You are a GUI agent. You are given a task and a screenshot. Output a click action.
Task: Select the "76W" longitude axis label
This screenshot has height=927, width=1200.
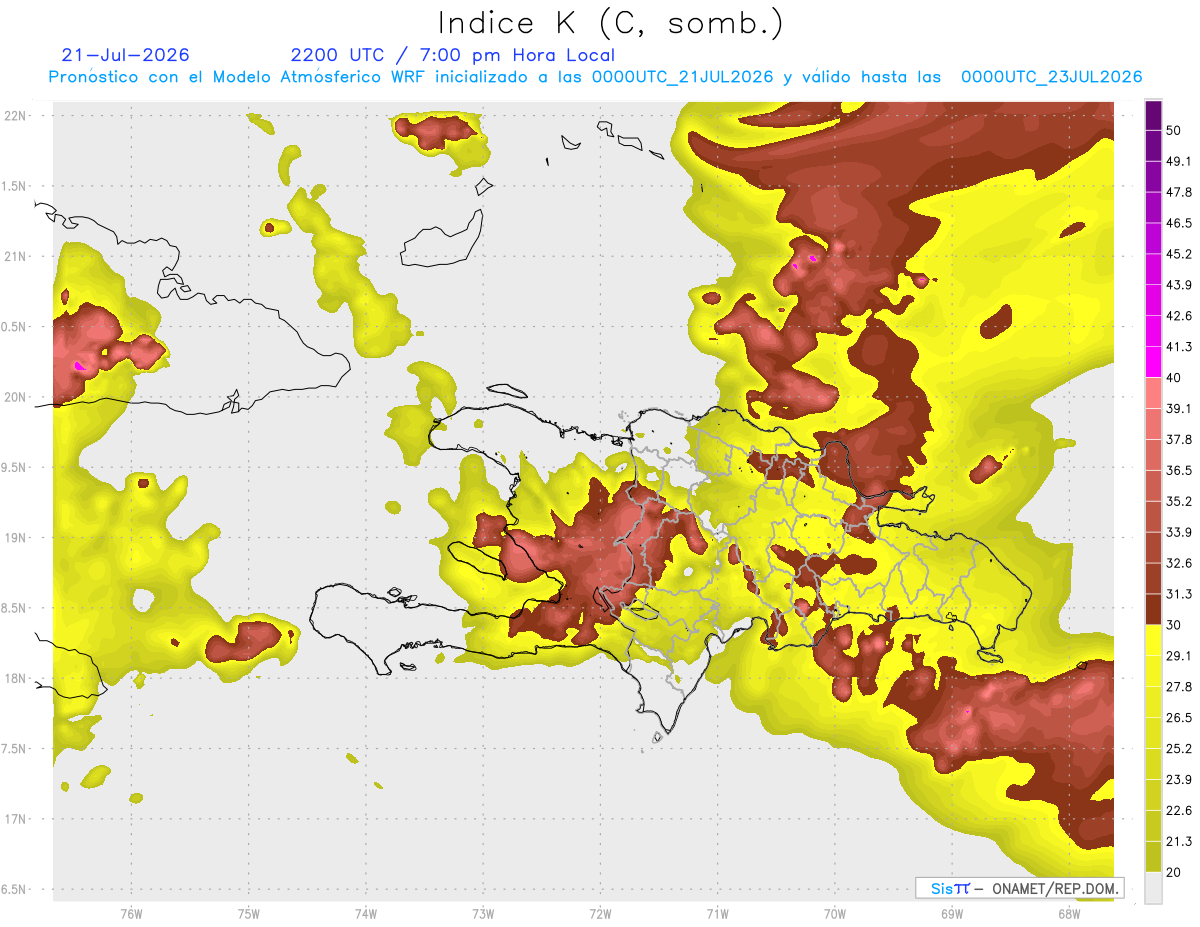(x=131, y=913)
